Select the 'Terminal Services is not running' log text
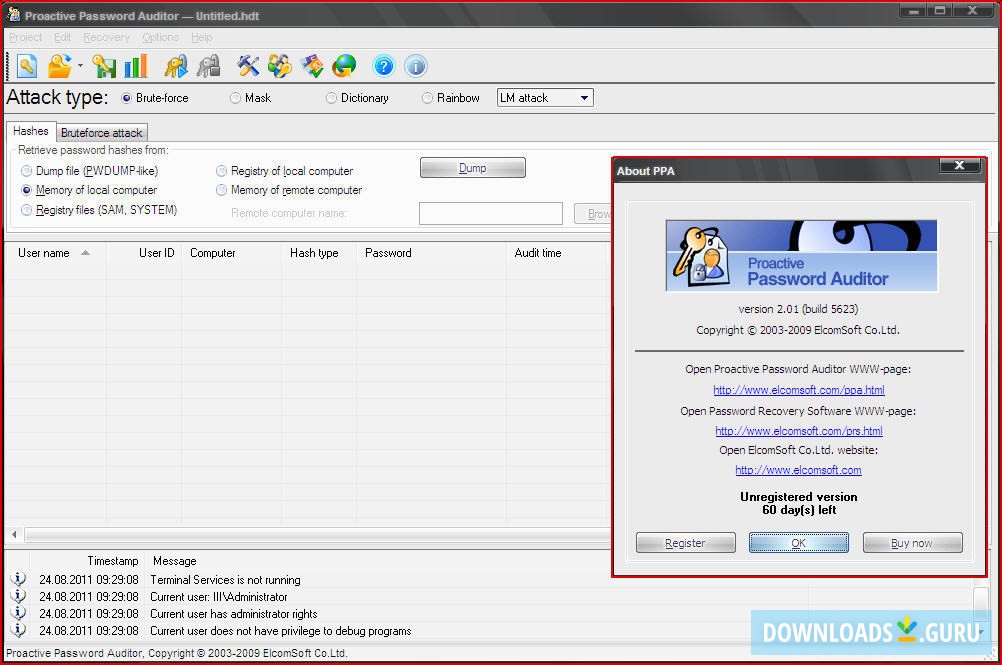 [x=225, y=580]
